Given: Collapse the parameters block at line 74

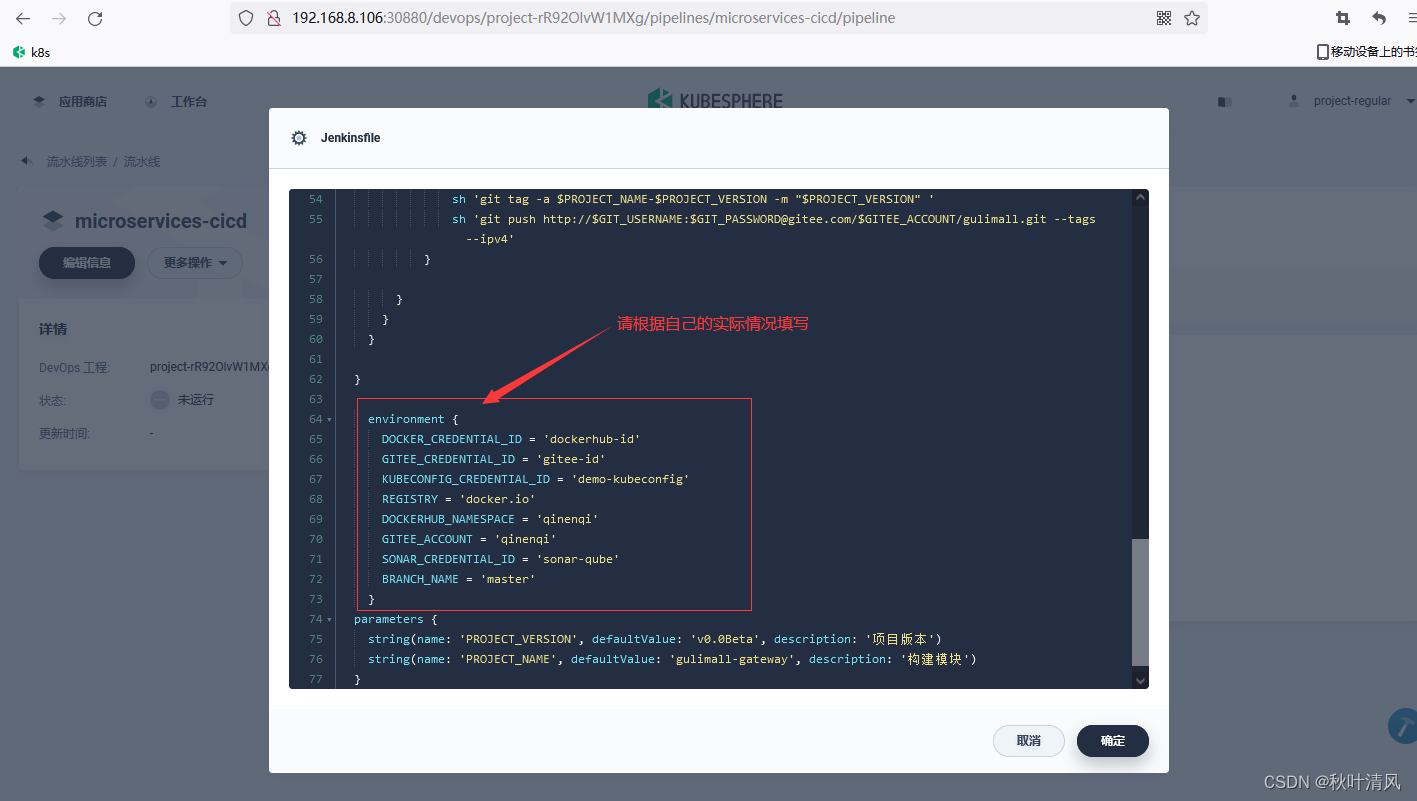Looking at the screenshot, I should click(329, 619).
